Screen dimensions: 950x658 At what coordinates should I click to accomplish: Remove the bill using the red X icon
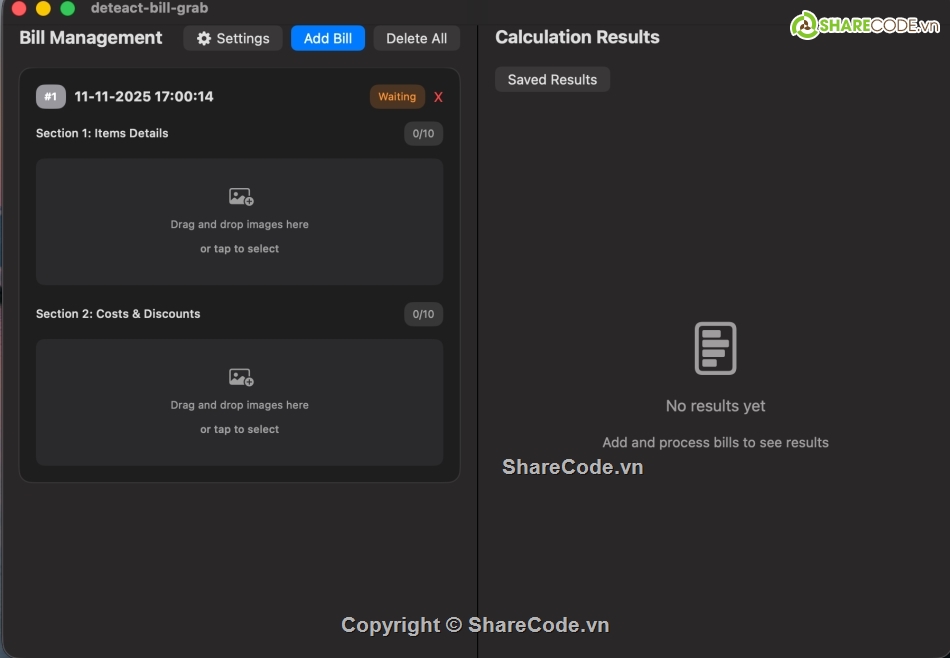pos(437,96)
